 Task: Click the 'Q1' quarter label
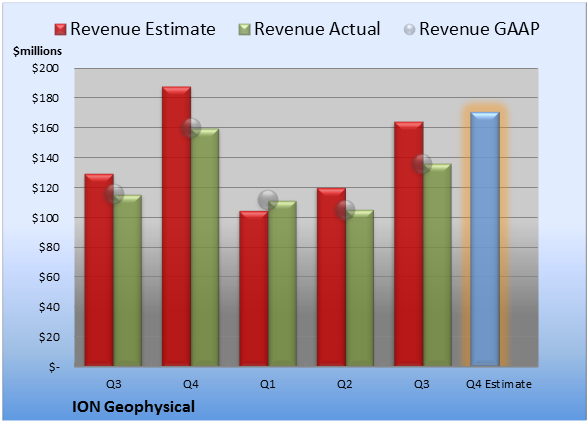point(268,384)
